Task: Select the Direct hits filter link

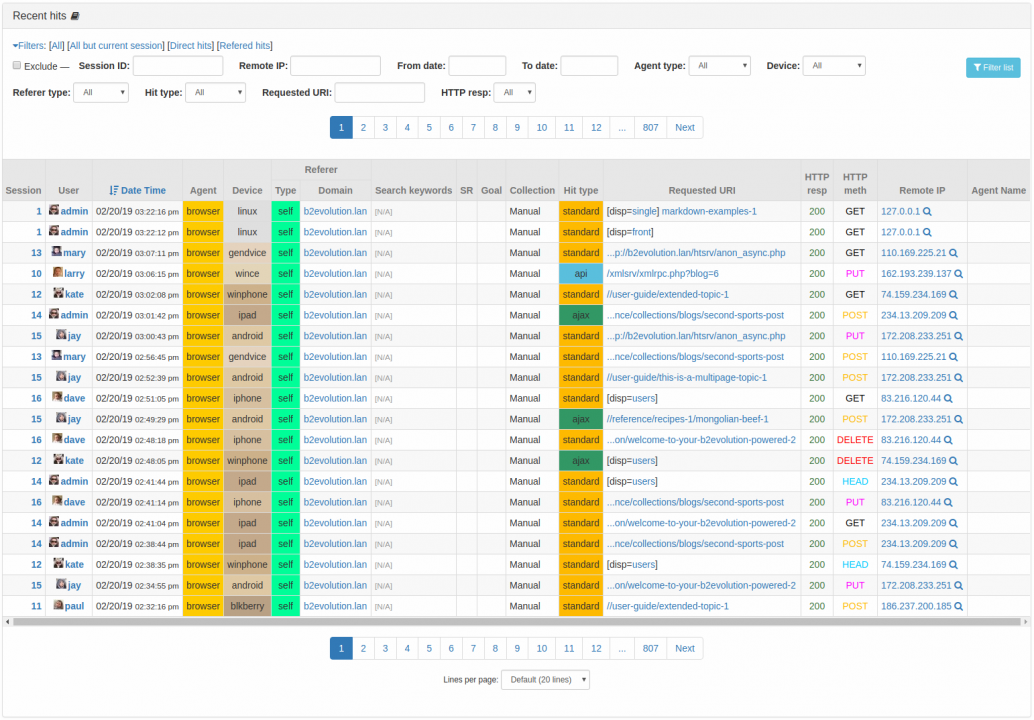Action: pos(191,45)
